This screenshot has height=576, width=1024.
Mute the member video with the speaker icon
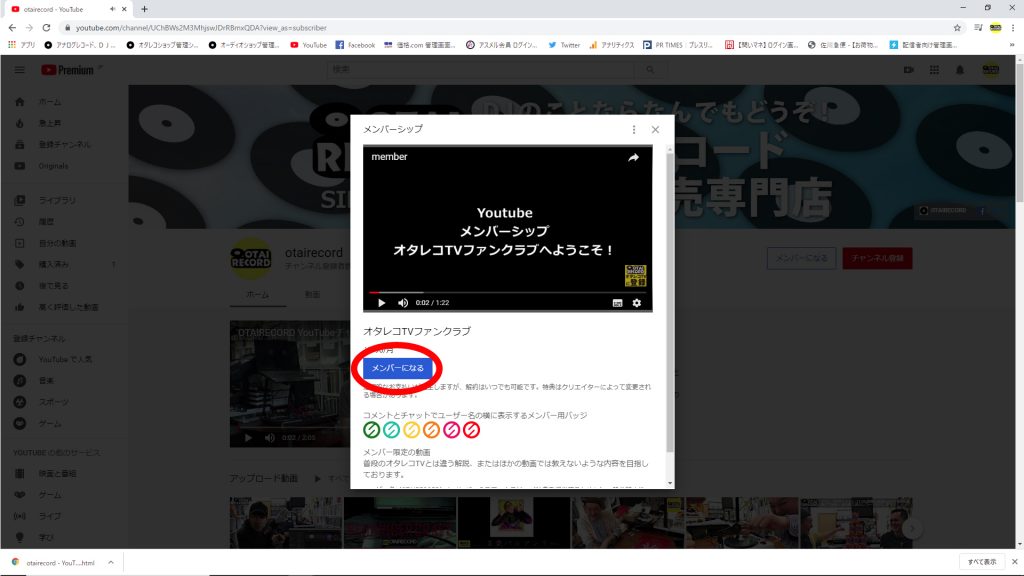pyautogui.click(x=403, y=302)
